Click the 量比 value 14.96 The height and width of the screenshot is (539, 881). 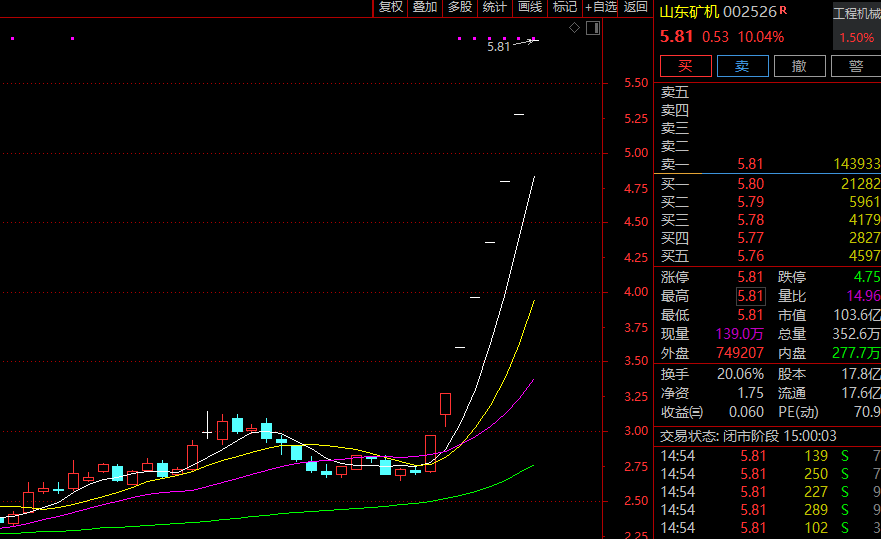(x=864, y=296)
